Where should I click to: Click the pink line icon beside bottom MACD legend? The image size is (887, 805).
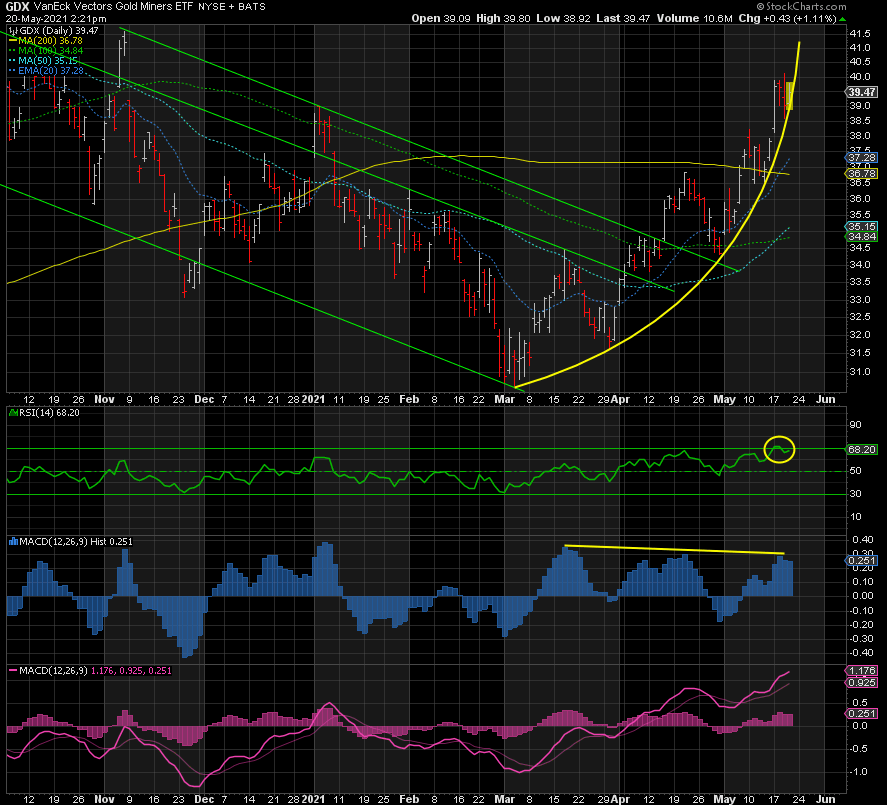pyautogui.click(x=13, y=671)
